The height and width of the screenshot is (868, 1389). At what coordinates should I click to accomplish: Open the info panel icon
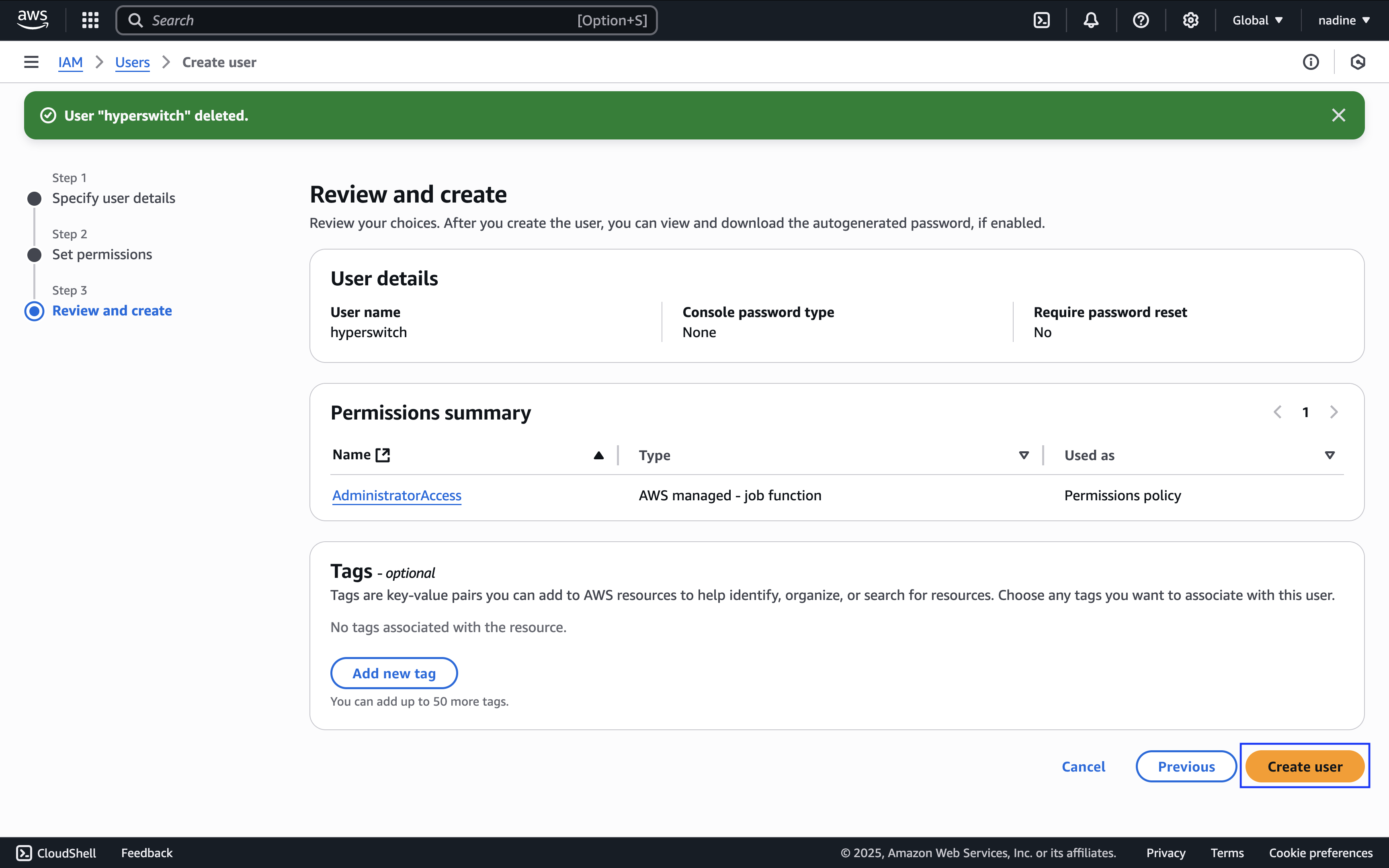point(1310,62)
